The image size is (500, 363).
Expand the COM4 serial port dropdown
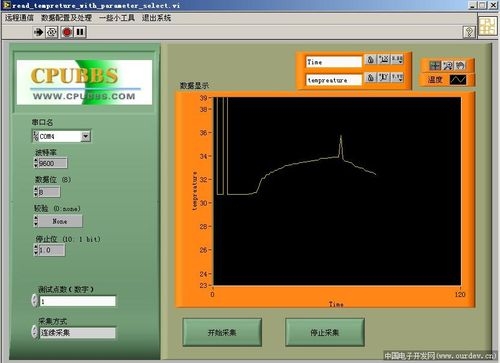tap(86, 136)
